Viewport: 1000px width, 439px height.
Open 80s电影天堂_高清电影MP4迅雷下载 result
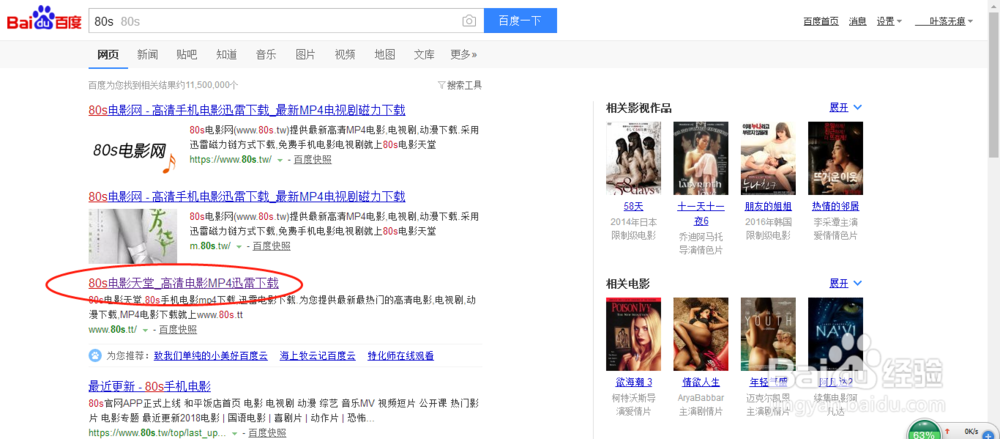coord(184,283)
